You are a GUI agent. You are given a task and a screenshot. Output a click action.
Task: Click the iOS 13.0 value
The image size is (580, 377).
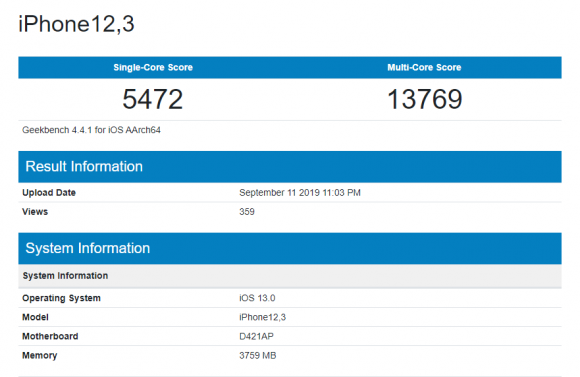click(x=257, y=298)
